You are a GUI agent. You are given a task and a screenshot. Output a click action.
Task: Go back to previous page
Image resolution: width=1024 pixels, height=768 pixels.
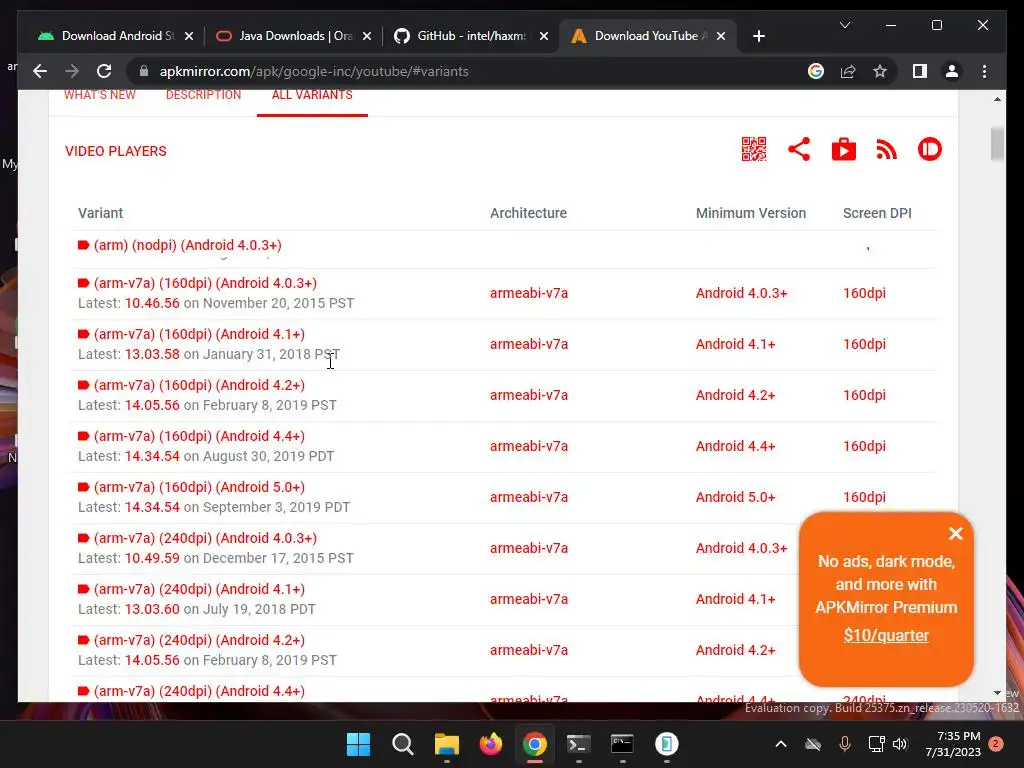(x=40, y=71)
